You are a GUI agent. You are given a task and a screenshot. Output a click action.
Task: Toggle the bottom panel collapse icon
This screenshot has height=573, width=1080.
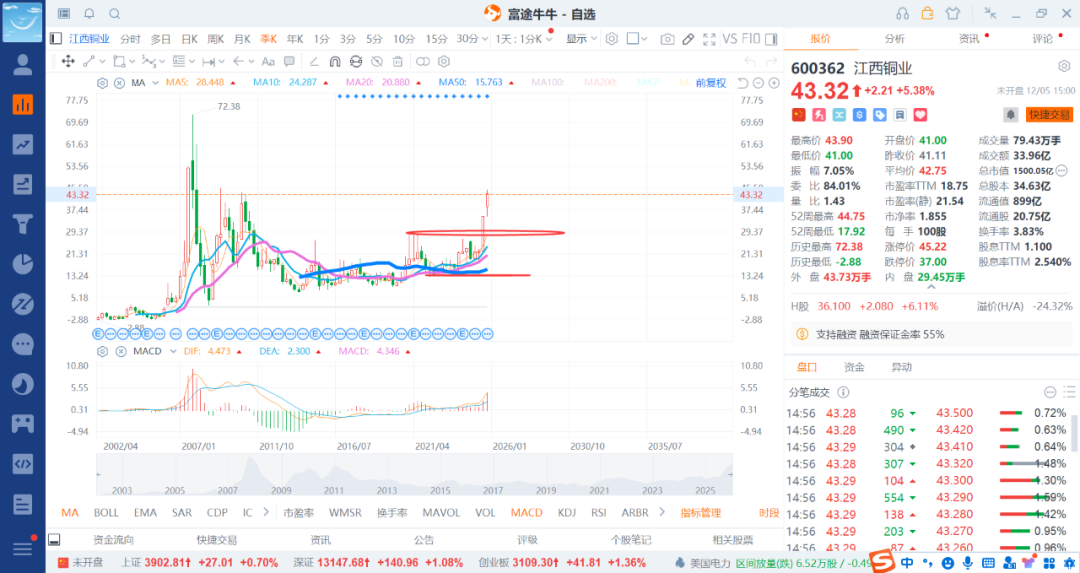(x=54, y=540)
